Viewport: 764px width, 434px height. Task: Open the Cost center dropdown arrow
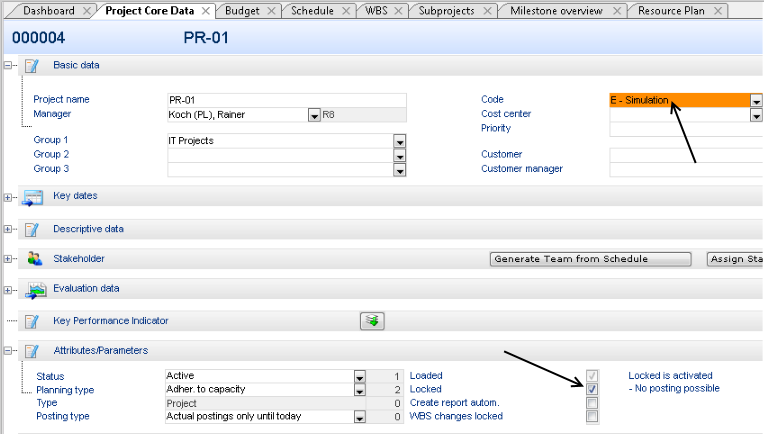tap(756, 115)
